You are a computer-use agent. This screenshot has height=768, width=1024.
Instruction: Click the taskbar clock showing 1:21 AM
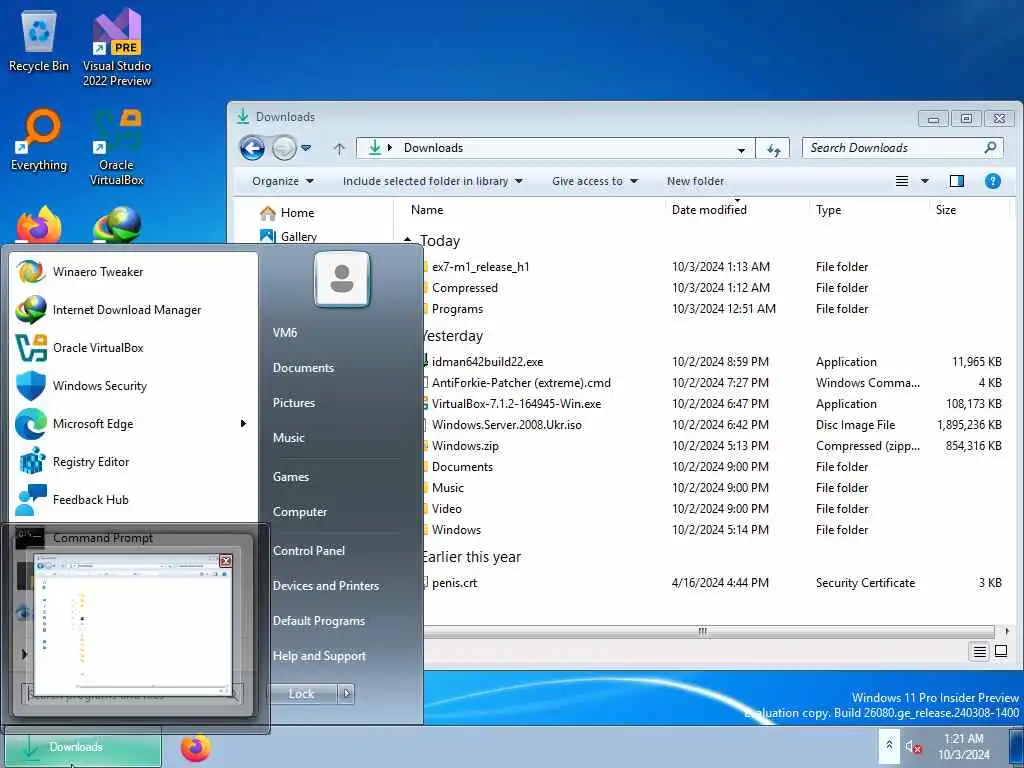click(x=964, y=746)
